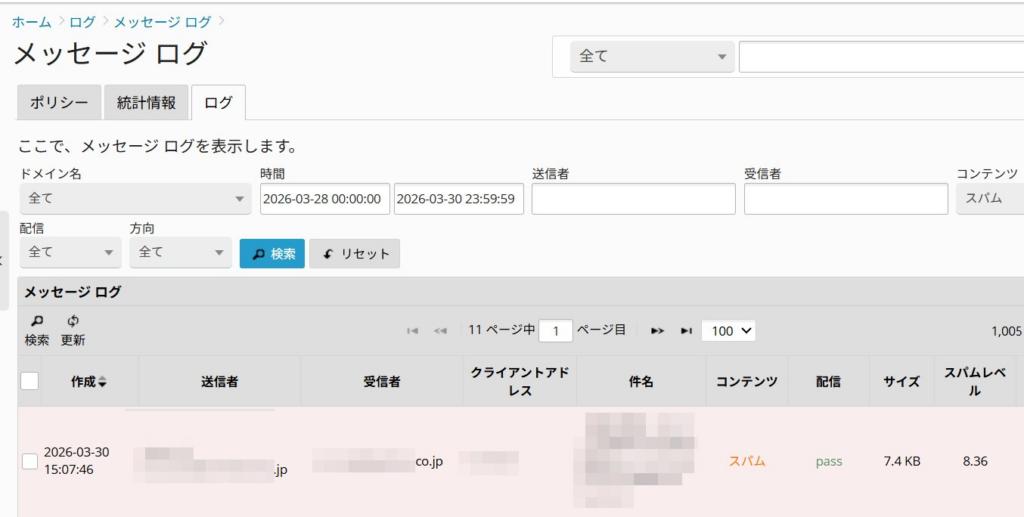Open the ホーム breadcrumb link
The image size is (1024, 517).
(31, 21)
